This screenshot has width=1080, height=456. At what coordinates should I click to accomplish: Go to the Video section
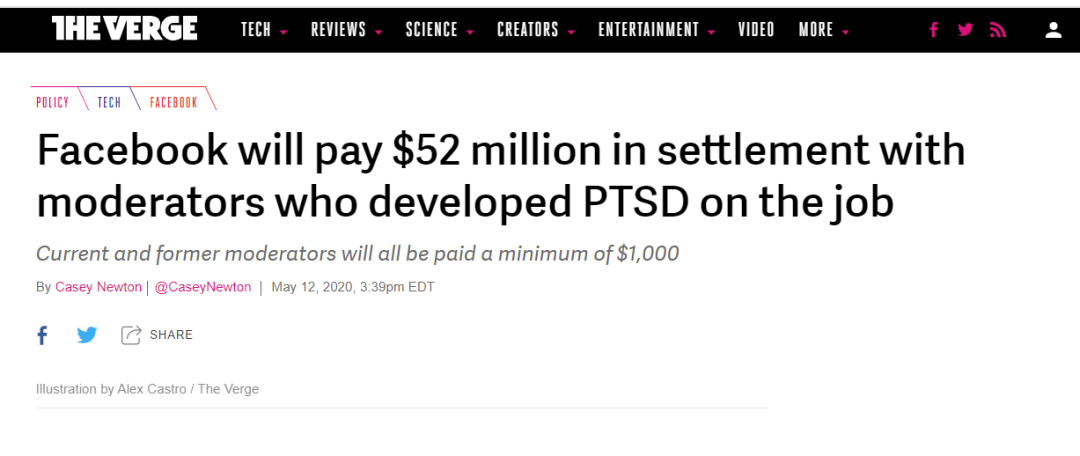[x=756, y=30]
